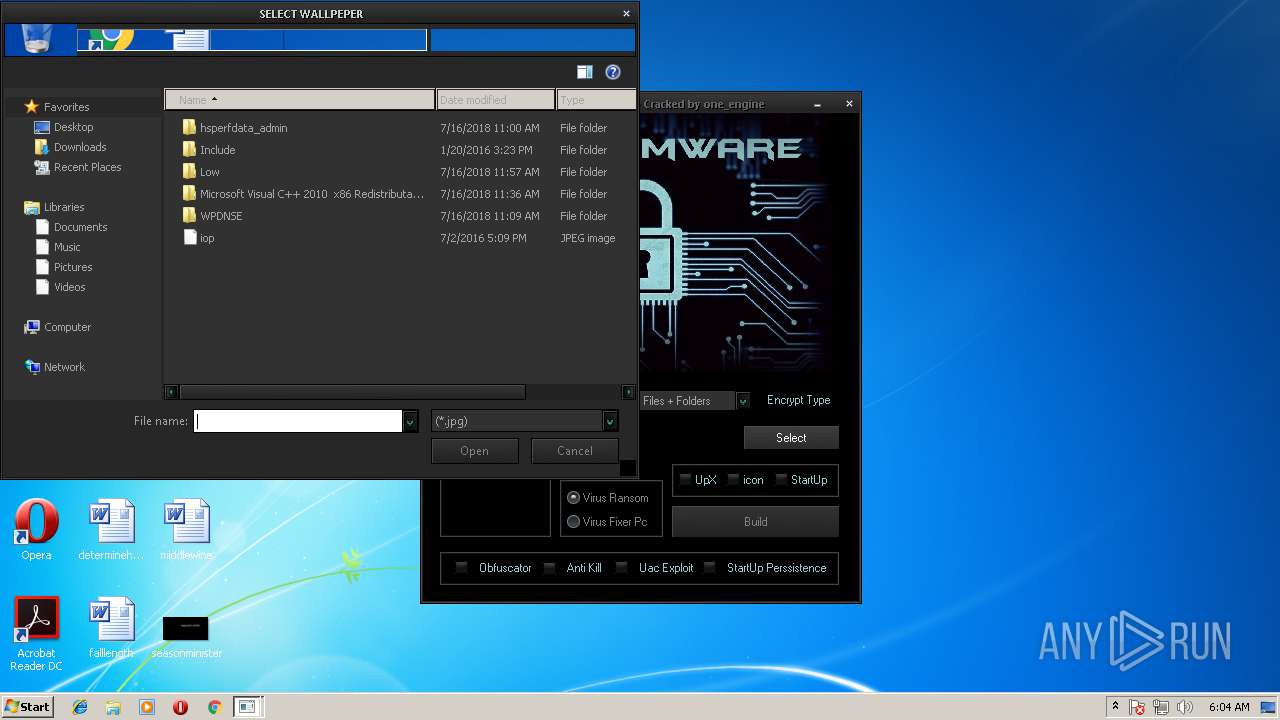Open the help icon in dialog
1280x720 pixels.
613,72
